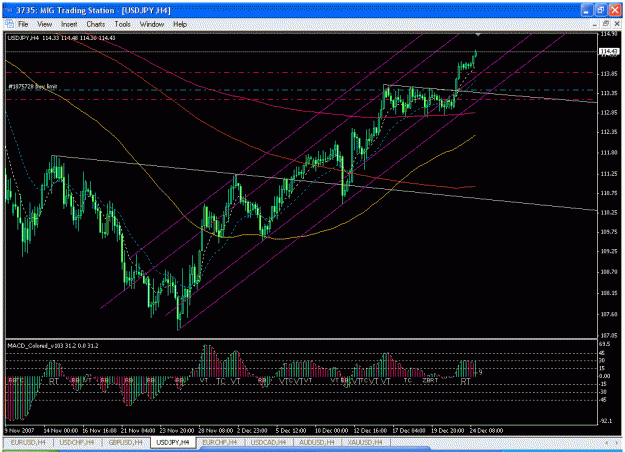Switch to the USDCAD,H4 chart tab
The width and height of the screenshot is (625, 452).
(x=269, y=442)
